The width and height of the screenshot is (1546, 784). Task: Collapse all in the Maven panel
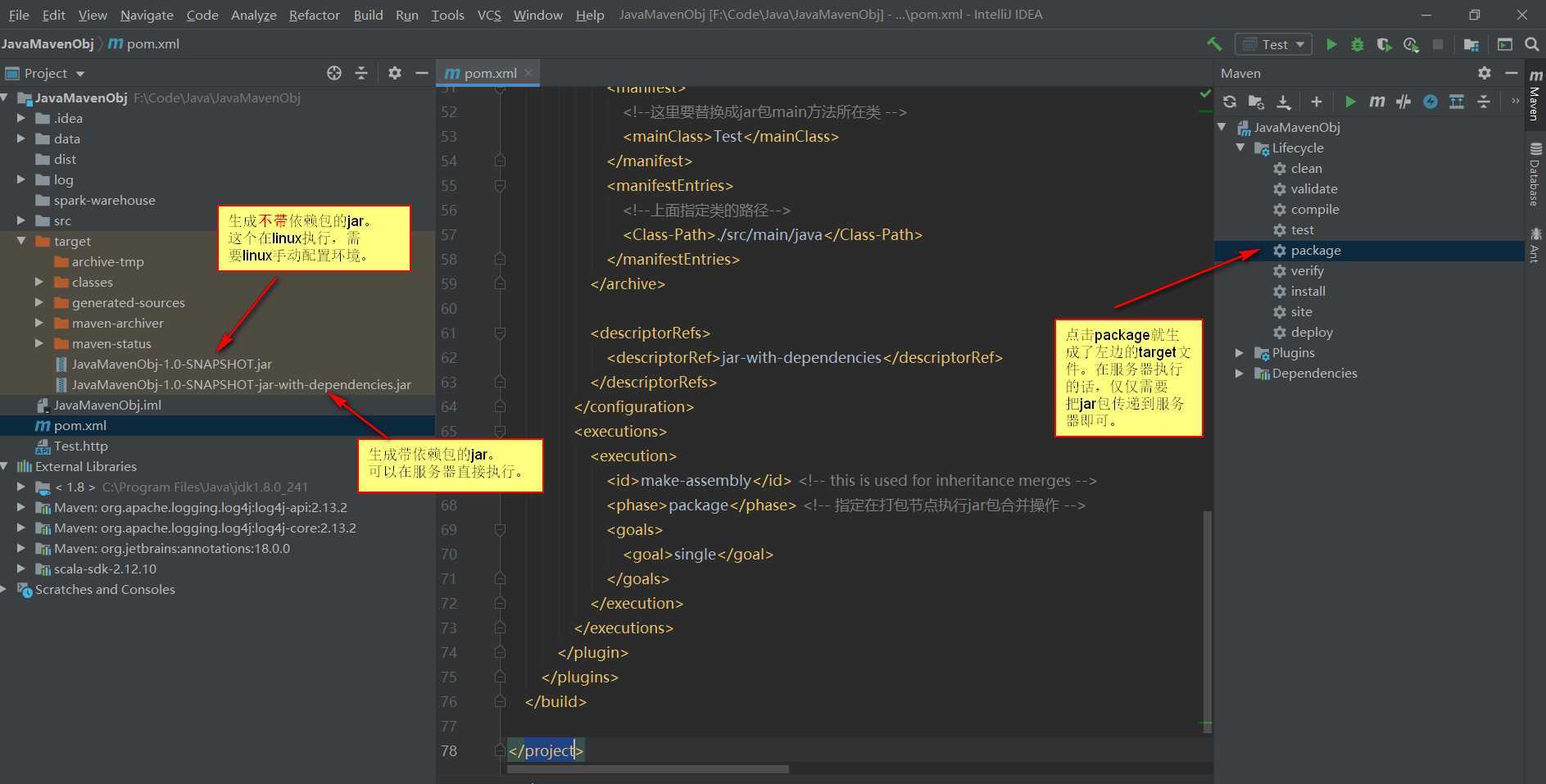coord(1484,102)
